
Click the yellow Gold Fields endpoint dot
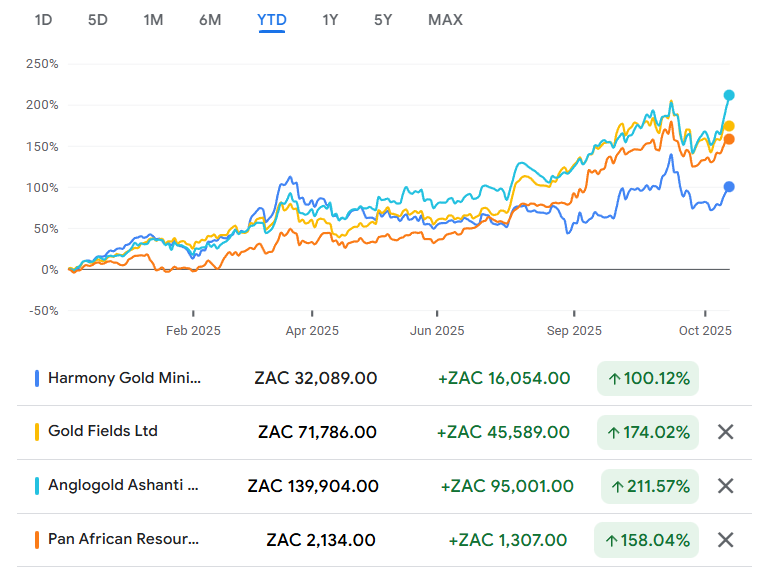tap(729, 126)
